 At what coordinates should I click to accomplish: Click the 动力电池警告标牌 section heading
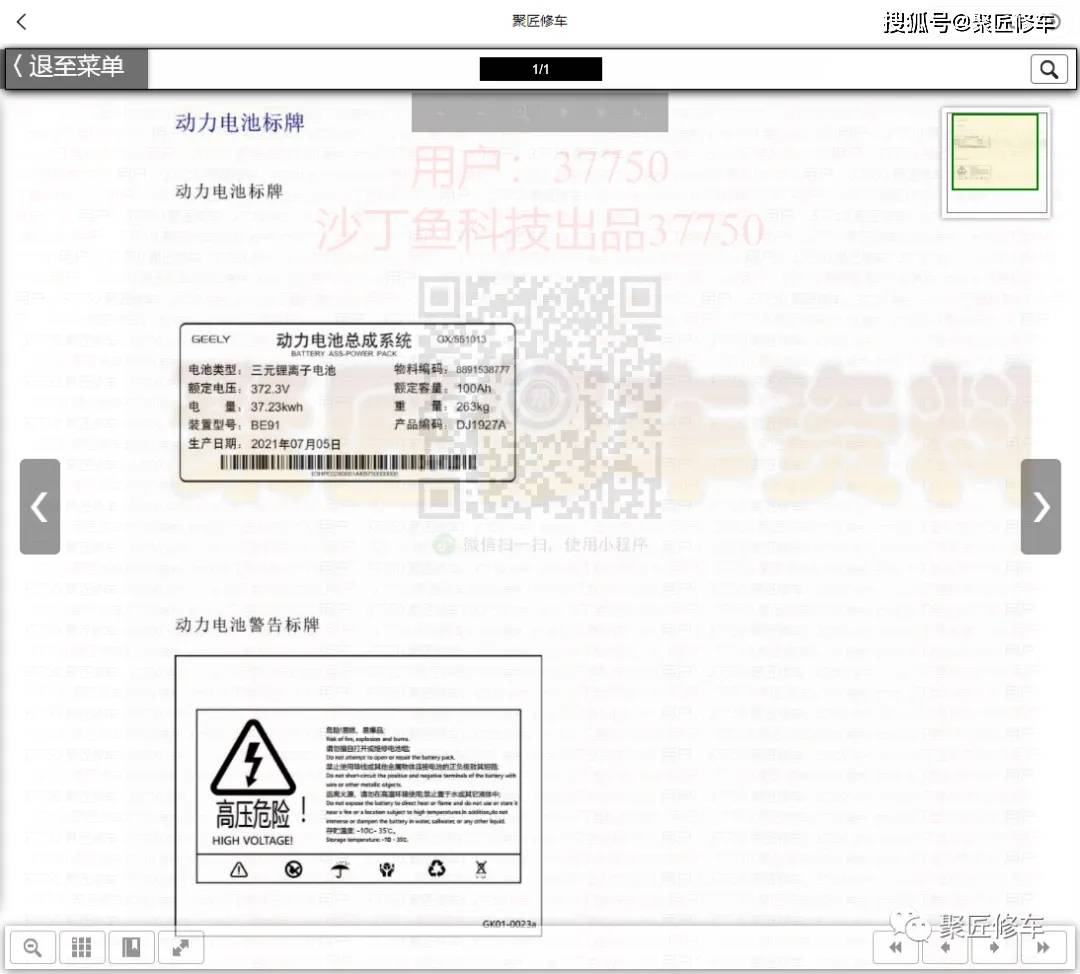click(x=247, y=625)
